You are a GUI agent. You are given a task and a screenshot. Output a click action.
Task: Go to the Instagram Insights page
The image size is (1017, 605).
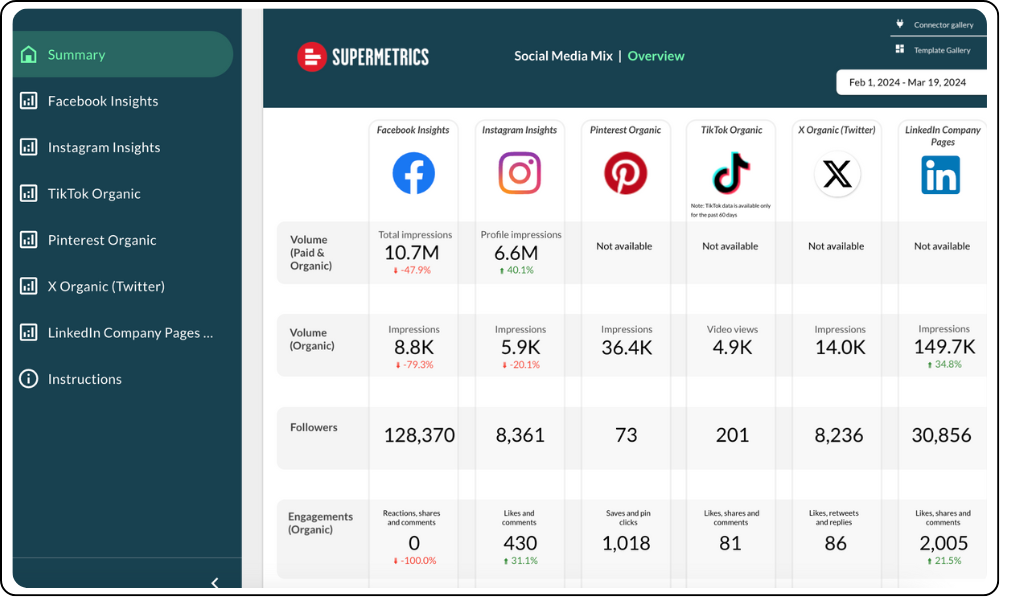tap(104, 147)
